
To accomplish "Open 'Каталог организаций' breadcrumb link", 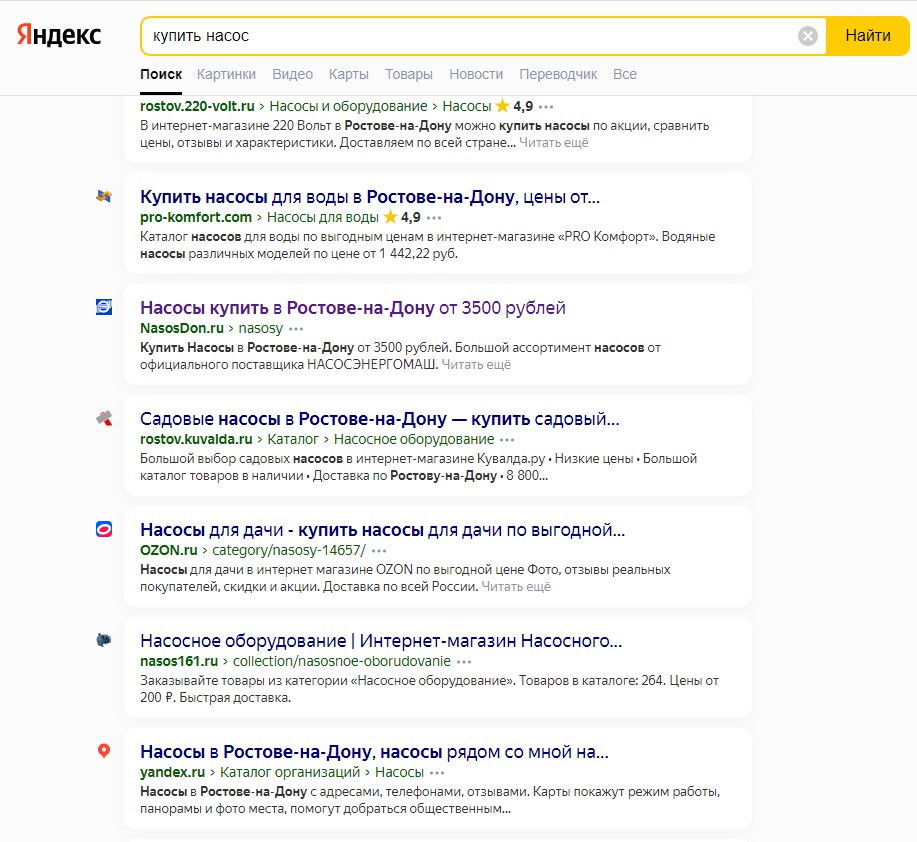I will tap(290, 772).
